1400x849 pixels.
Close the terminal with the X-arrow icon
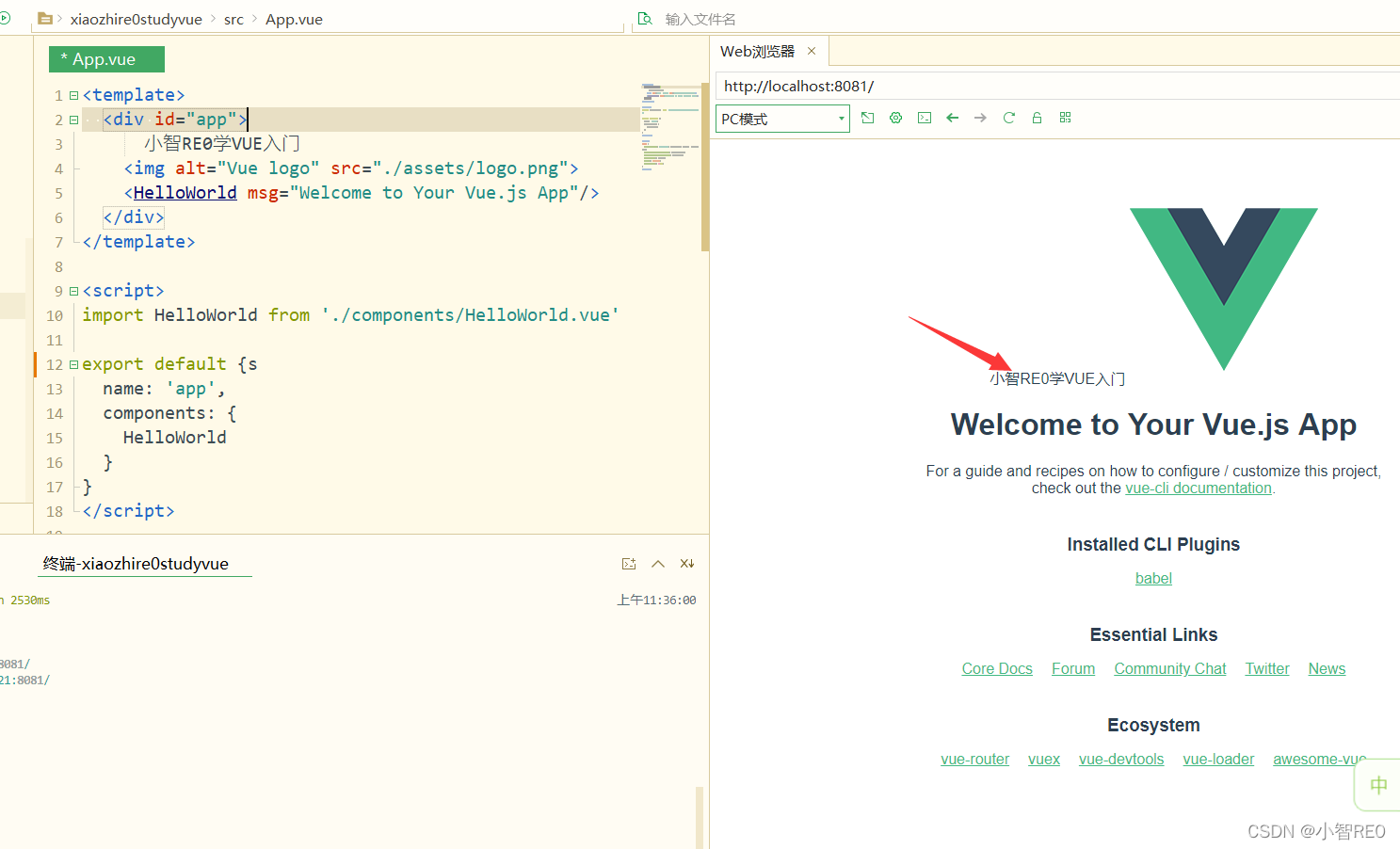click(x=687, y=564)
